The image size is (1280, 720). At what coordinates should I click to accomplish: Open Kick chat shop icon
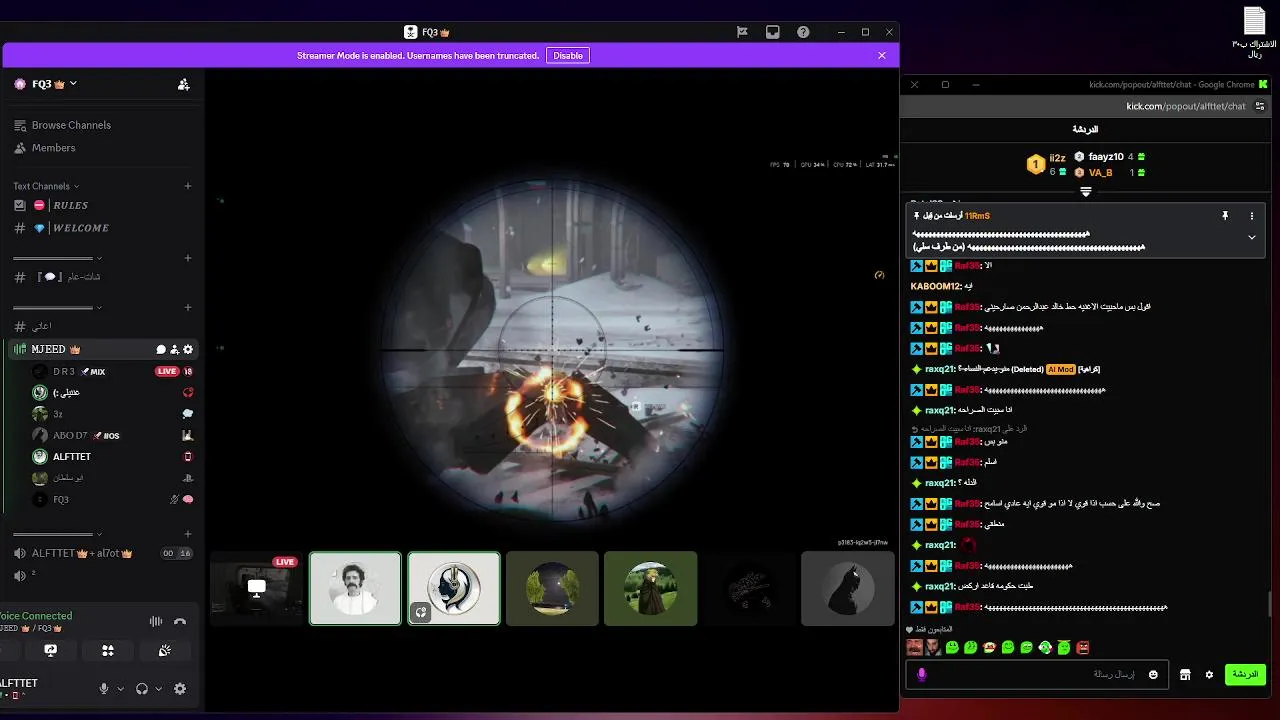point(1185,675)
